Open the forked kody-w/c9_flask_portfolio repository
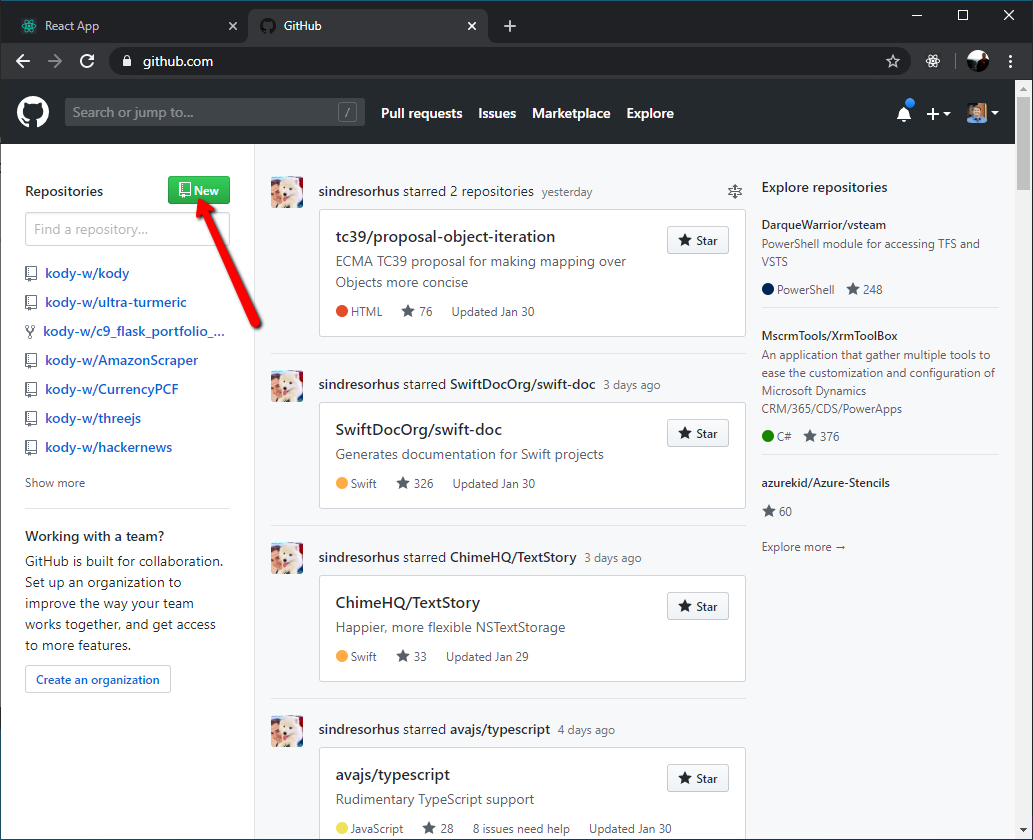Viewport: 1033px width, 840px height. [134, 331]
